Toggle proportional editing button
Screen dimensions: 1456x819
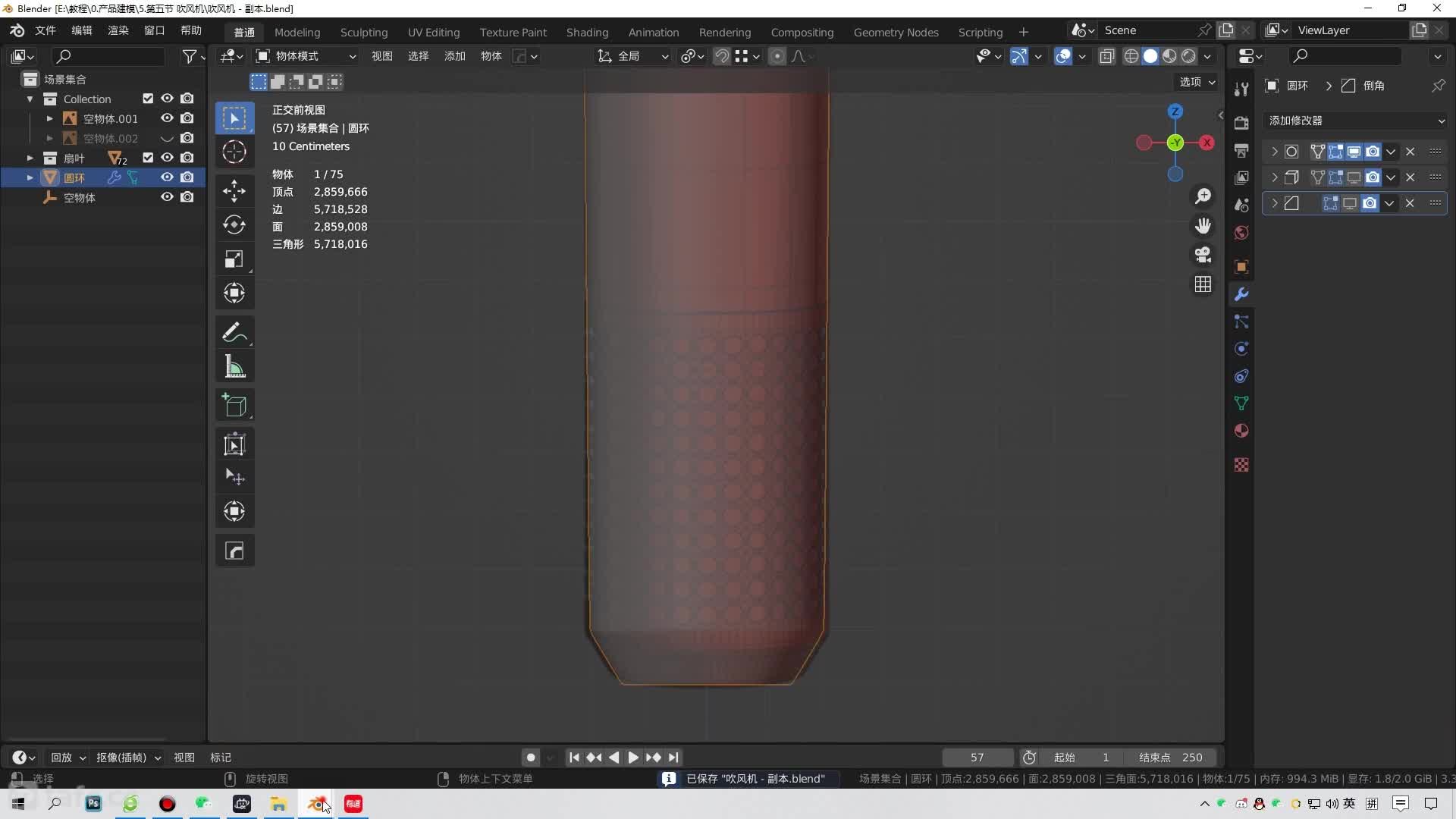[777, 56]
